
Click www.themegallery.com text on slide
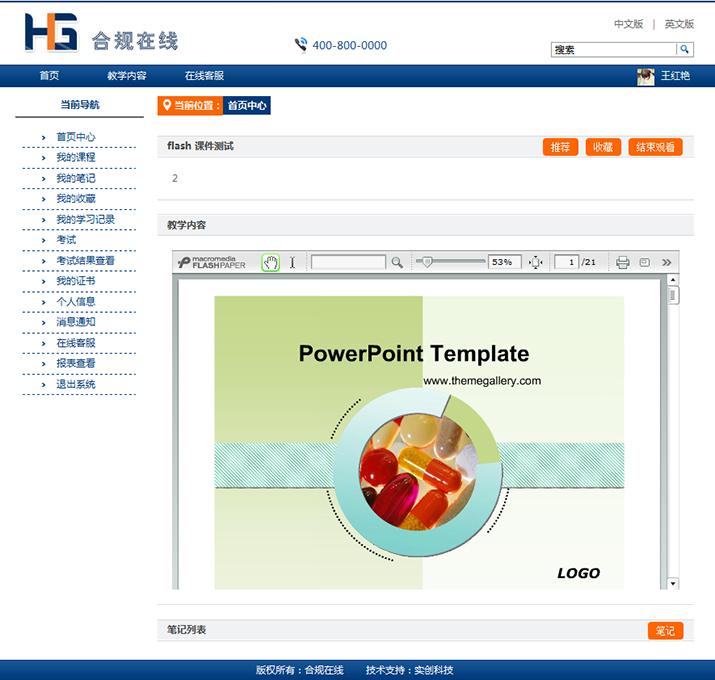(482, 381)
